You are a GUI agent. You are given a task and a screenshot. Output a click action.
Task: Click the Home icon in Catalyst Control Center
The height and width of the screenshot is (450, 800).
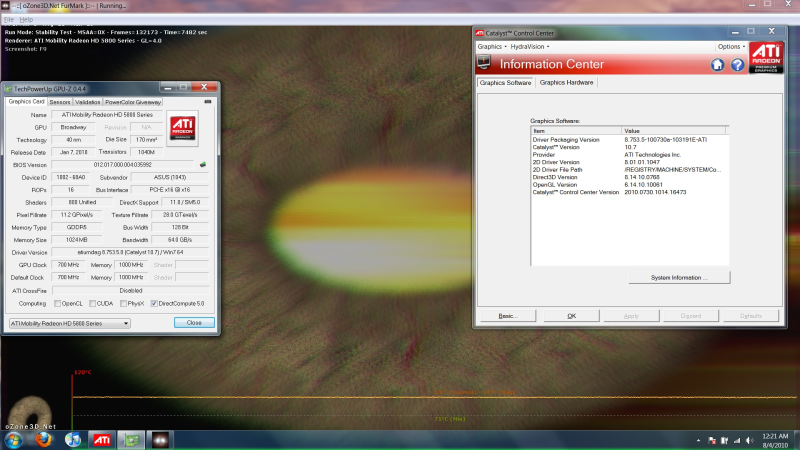(x=717, y=65)
